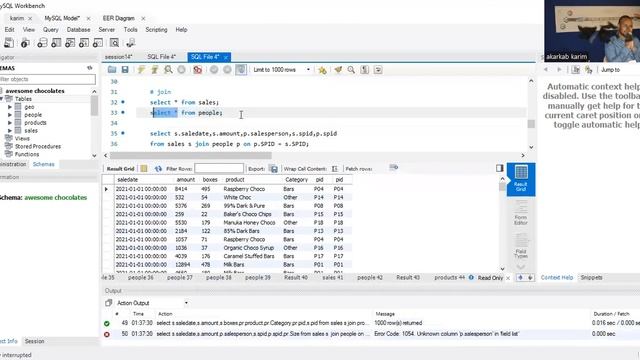The height and width of the screenshot is (360, 640).
Task: Click the filter objects search box
Action: pos(47,79)
